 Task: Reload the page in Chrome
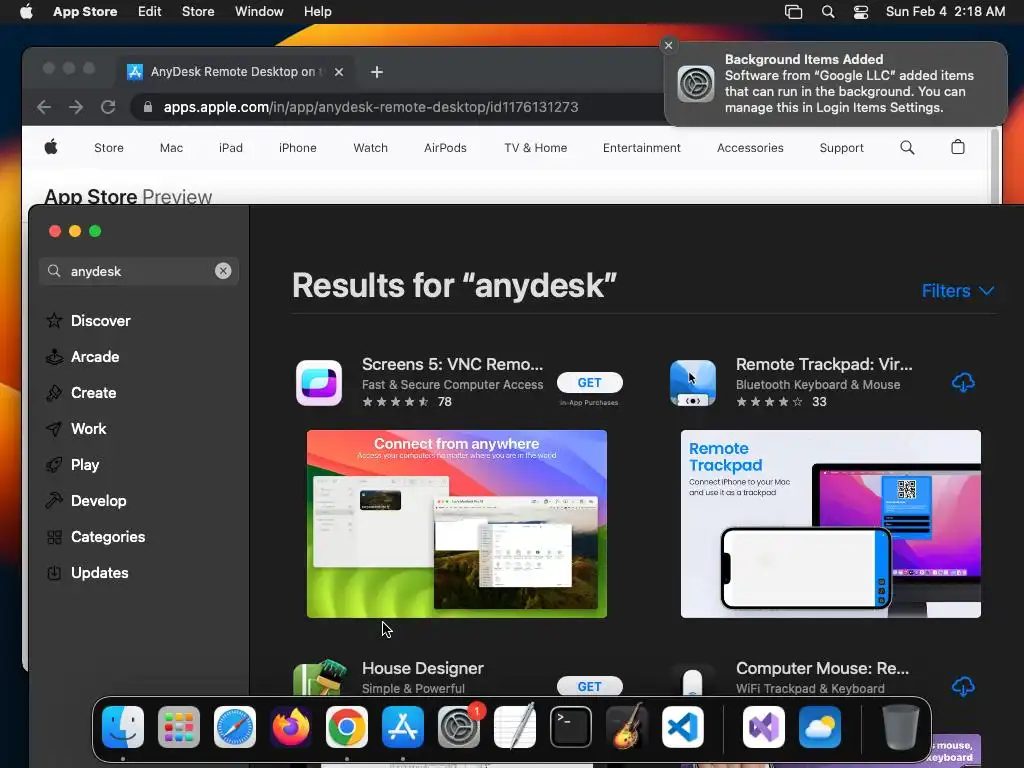[108, 107]
